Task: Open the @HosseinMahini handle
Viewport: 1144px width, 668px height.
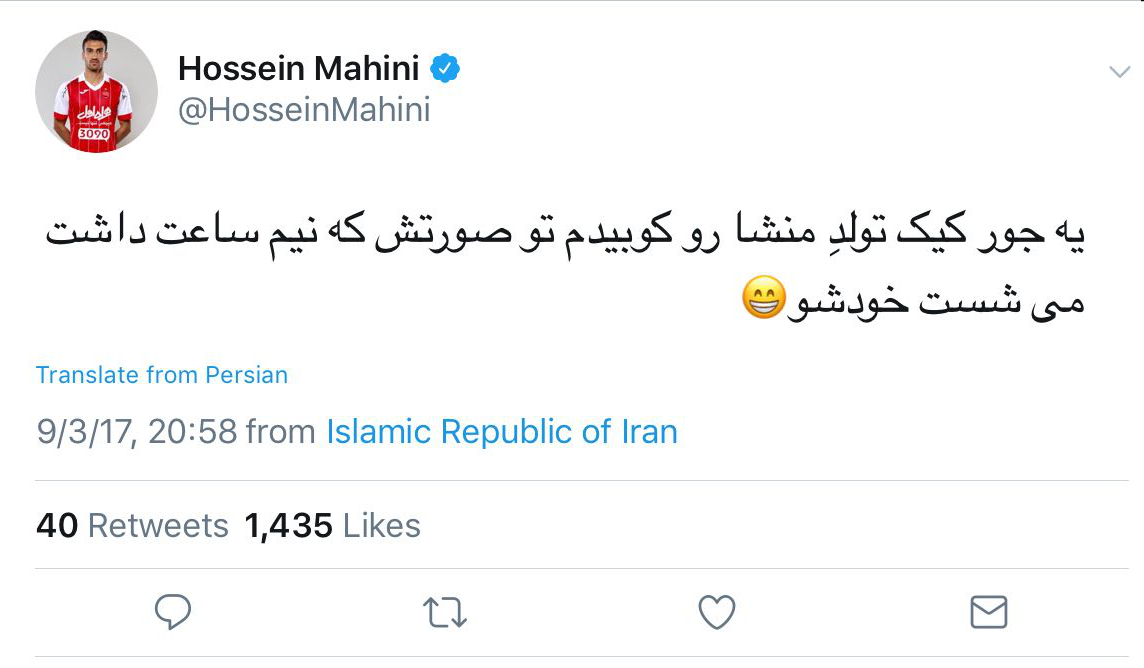Action: [304, 109]
